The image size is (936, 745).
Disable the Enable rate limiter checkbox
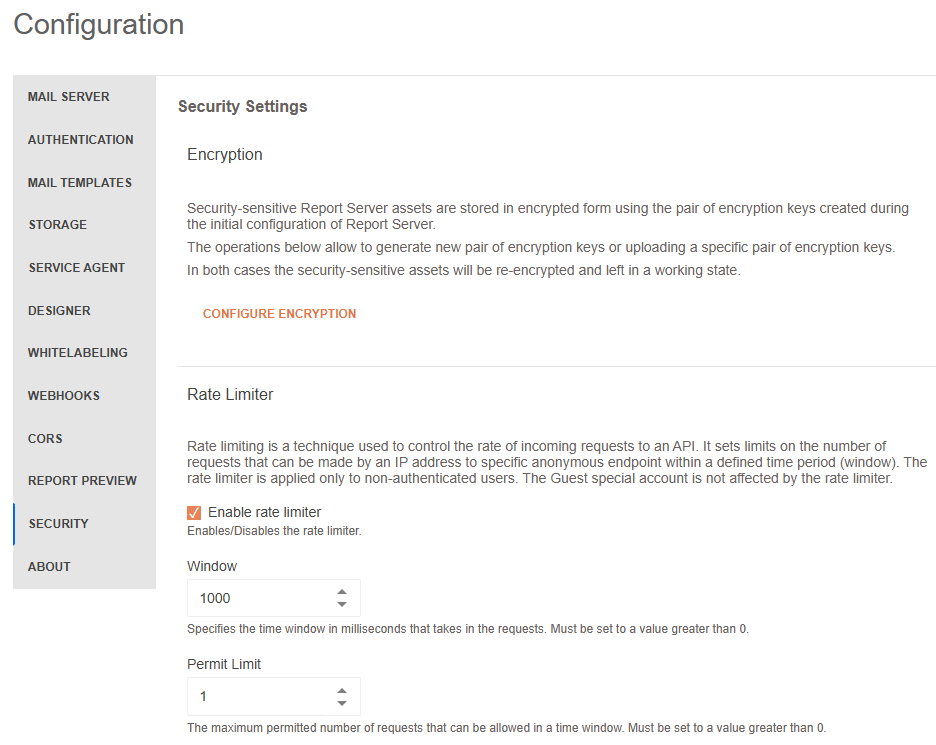pos(193,511)
